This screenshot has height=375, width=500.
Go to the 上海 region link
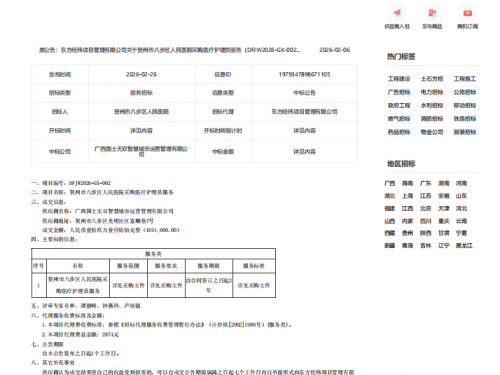(x=407, y=196)
